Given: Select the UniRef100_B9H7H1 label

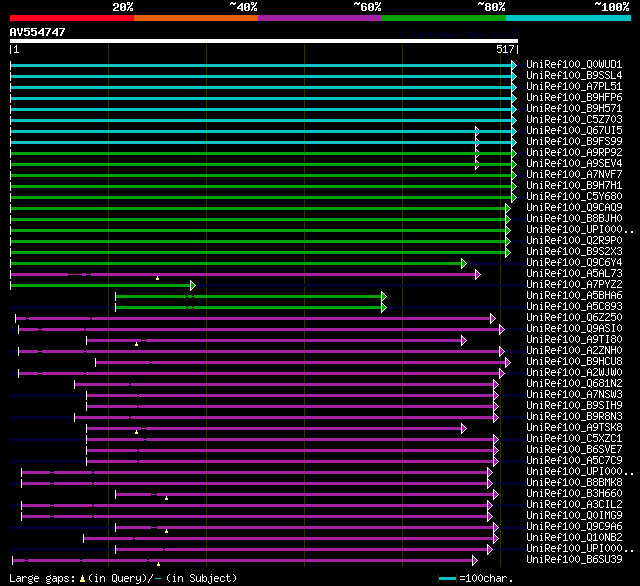Looking at the screenshot, I should (574, 186).
